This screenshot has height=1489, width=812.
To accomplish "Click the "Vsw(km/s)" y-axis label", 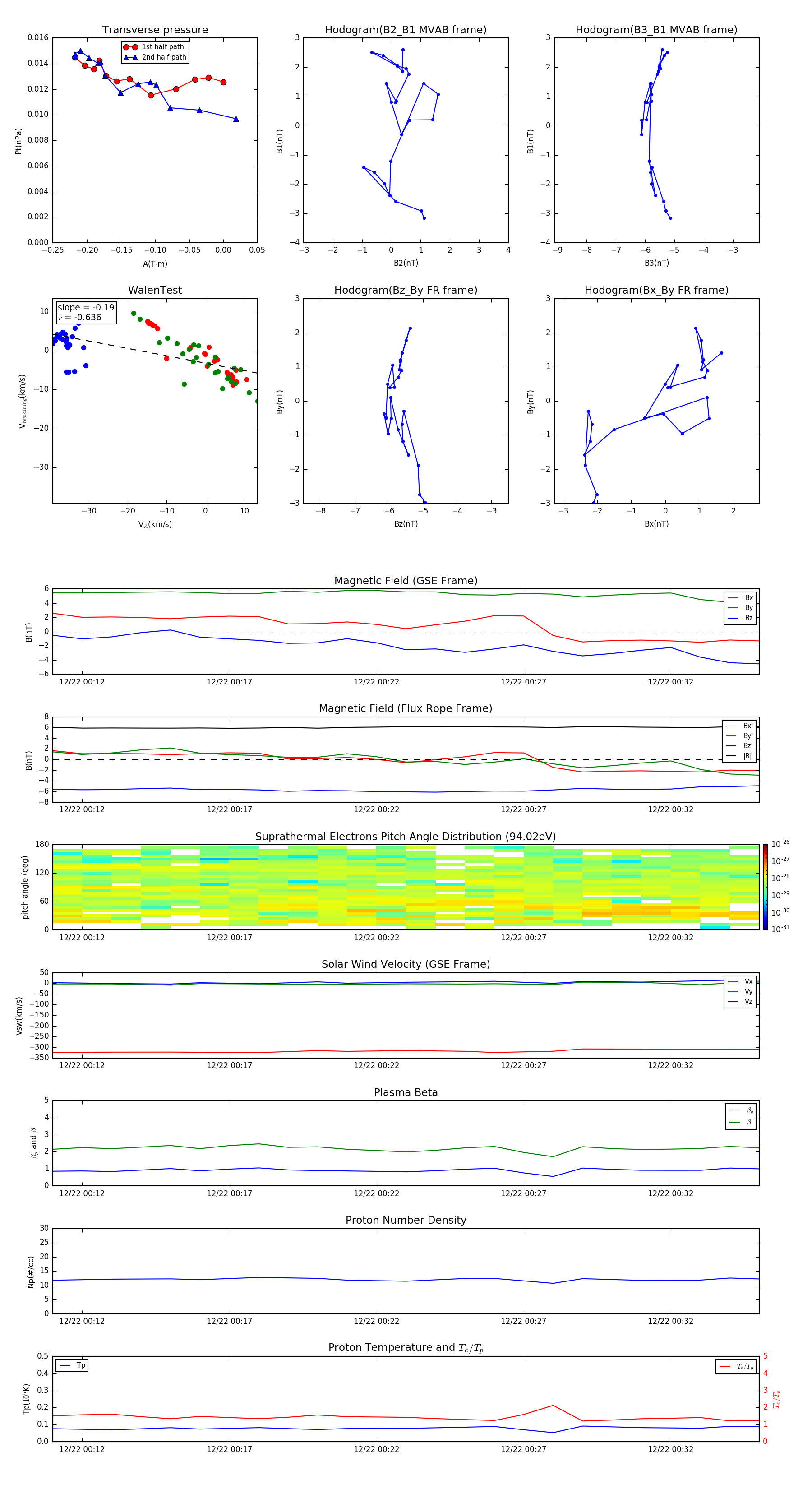I will [19, 1016].
